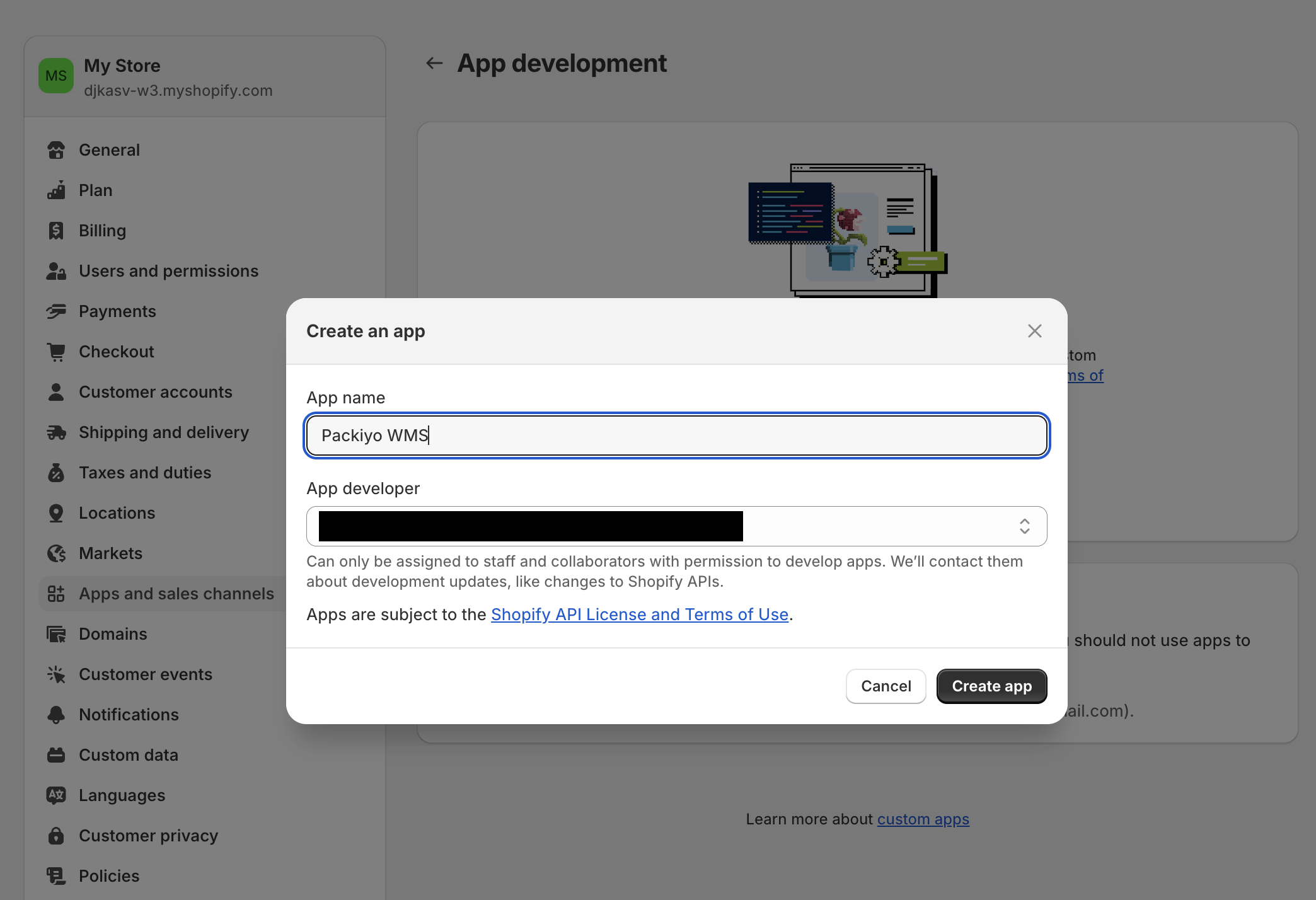Click the App developer selector arrows
The height and width of the screenshot is (900, 1316).
coord(1025,526)
